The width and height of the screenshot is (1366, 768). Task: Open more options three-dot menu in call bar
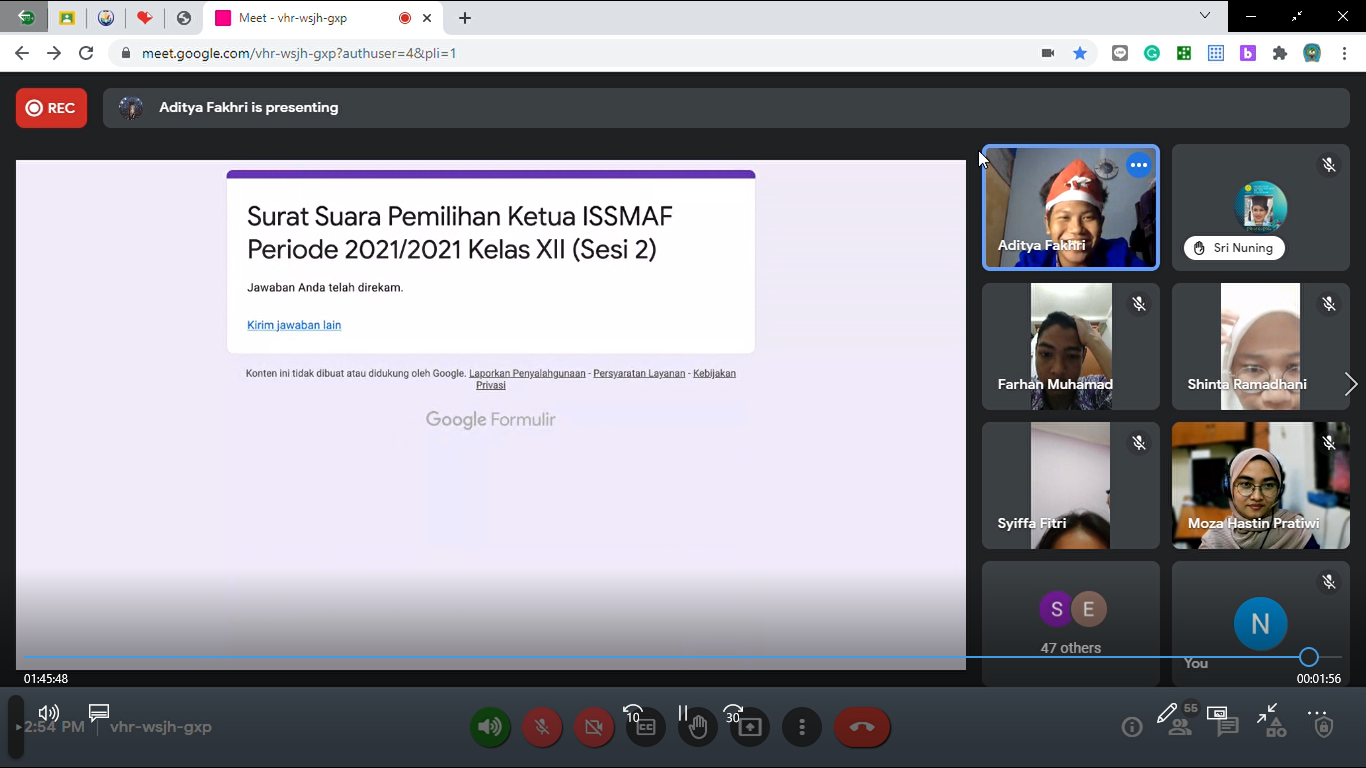point(802,727)
